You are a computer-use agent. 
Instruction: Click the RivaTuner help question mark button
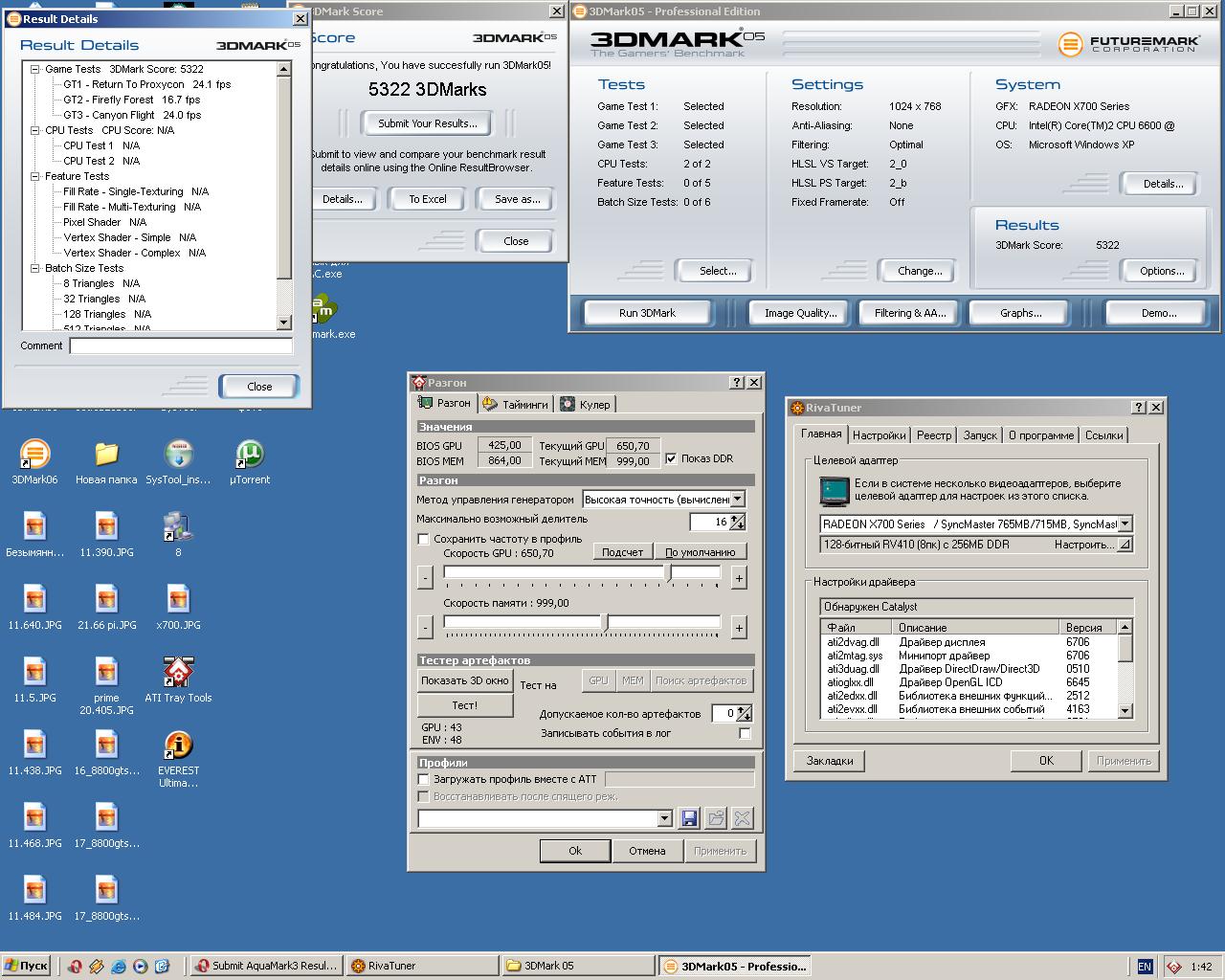(1139, 408)
